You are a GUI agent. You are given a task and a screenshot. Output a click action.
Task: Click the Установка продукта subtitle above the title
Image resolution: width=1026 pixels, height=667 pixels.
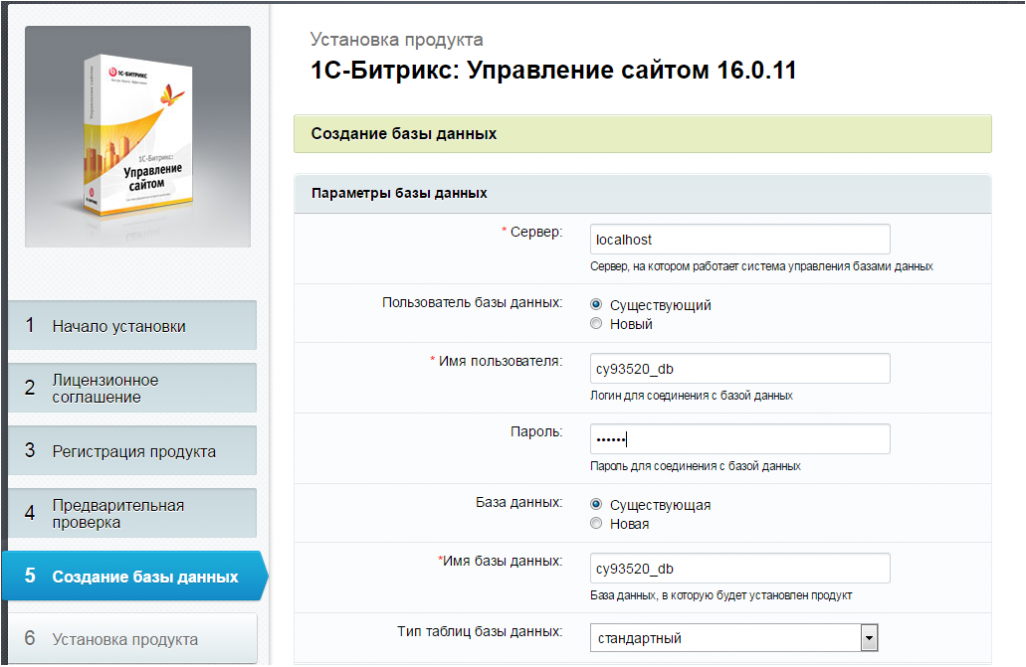pyautogui.click(x=397, y=39)
